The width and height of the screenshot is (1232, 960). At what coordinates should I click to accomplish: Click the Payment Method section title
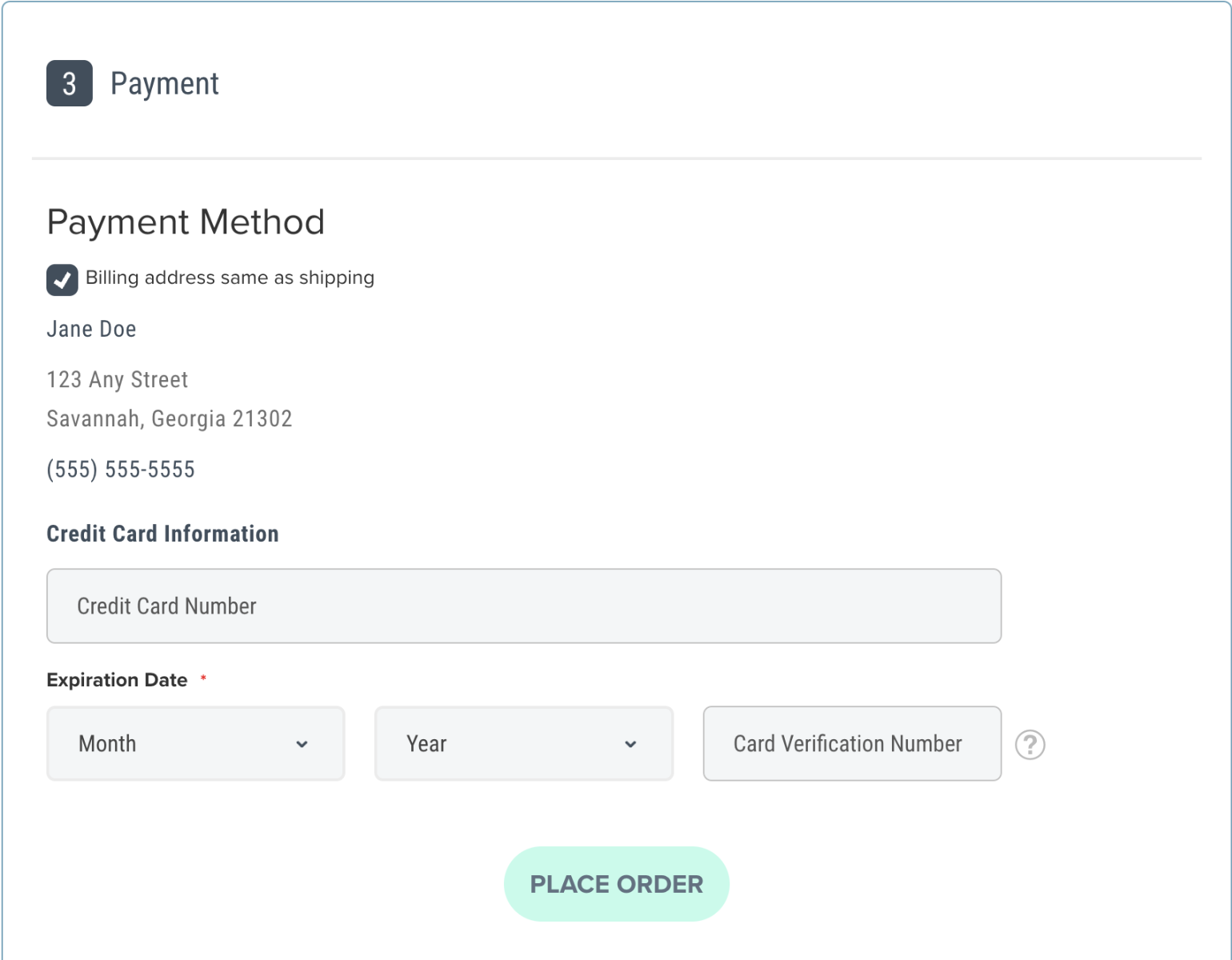[186, 222]
